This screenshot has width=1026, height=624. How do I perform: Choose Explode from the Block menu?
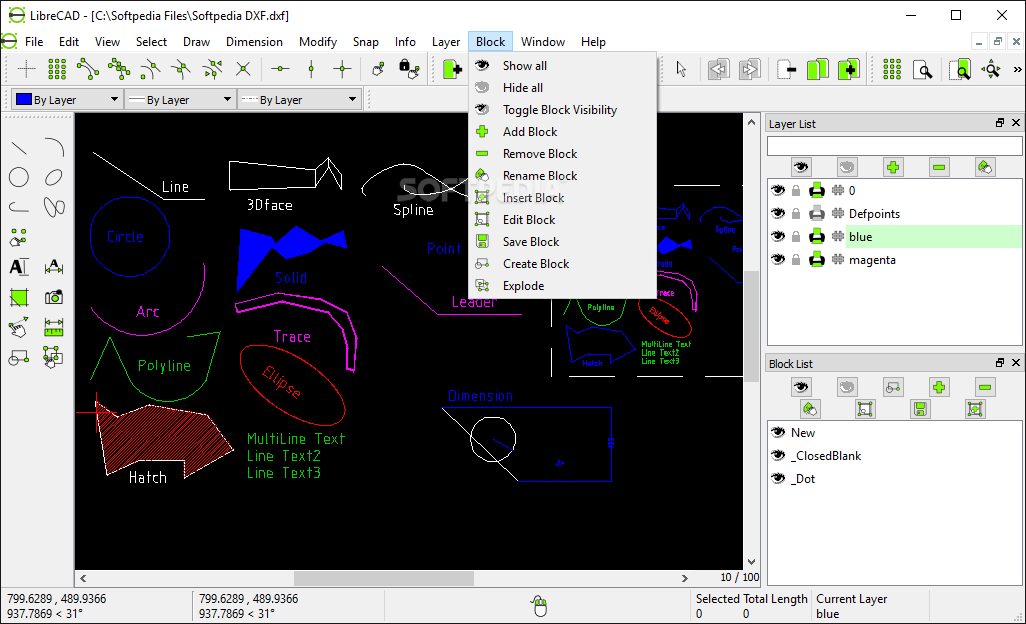click(x=562, y=286)
